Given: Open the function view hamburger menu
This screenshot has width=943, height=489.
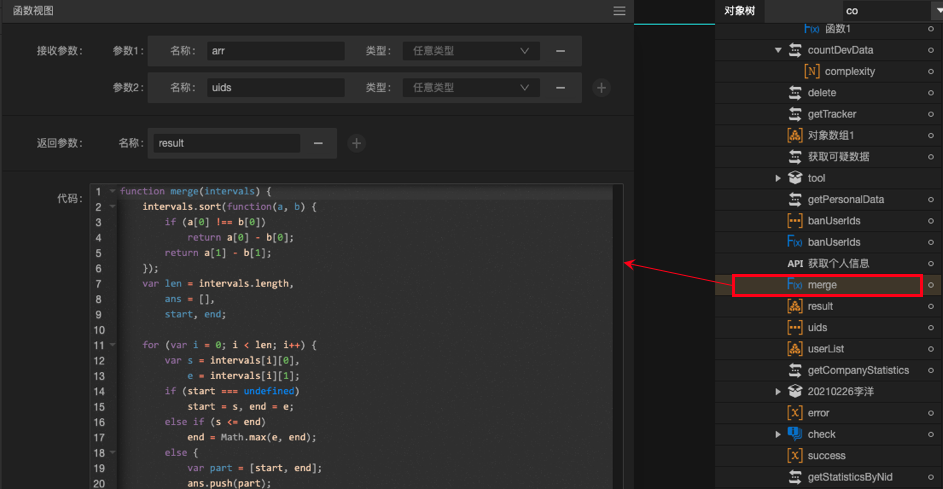Looking at the screenshot, I should [x=619, y=11].
